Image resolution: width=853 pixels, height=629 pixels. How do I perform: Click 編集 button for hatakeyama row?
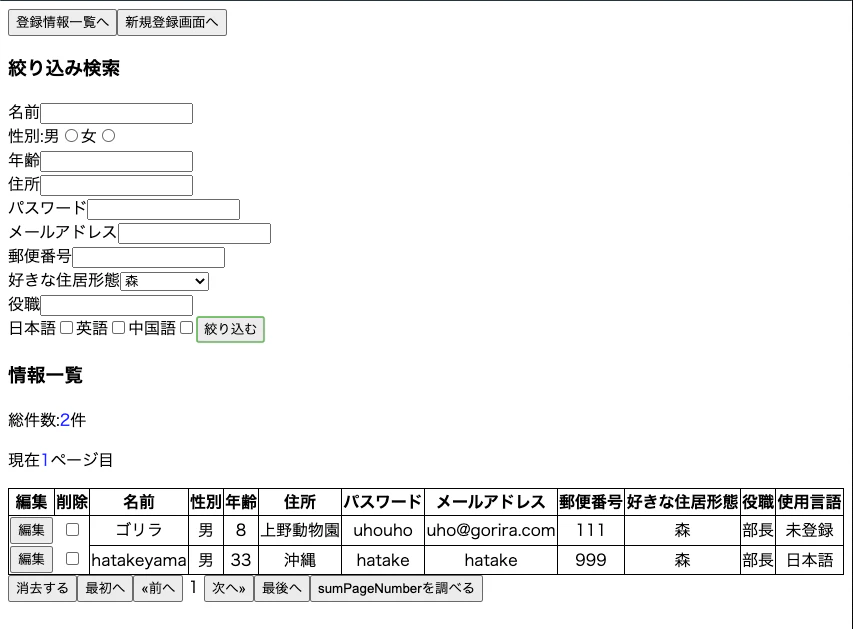pyautogui.click(x=32, y=559)
